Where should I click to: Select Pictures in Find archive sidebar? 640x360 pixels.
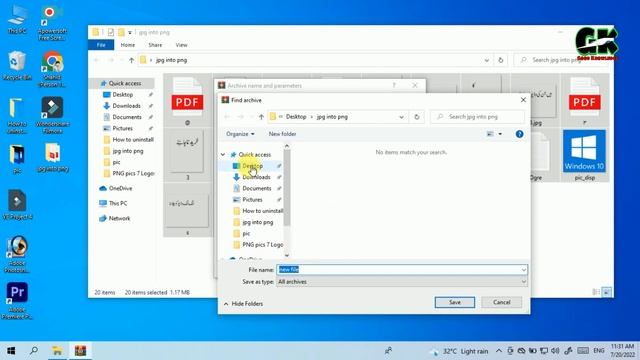tap(252, 200)
